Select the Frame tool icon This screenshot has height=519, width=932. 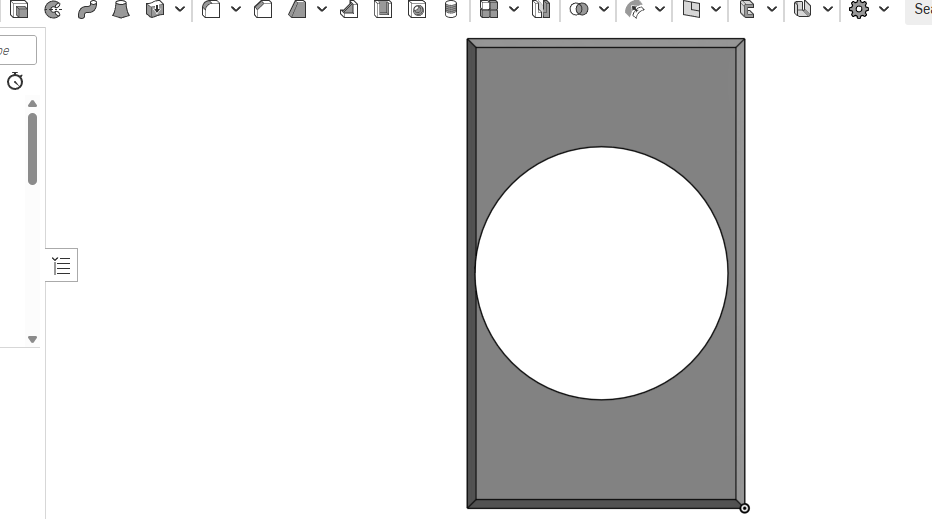pos(747,9)
